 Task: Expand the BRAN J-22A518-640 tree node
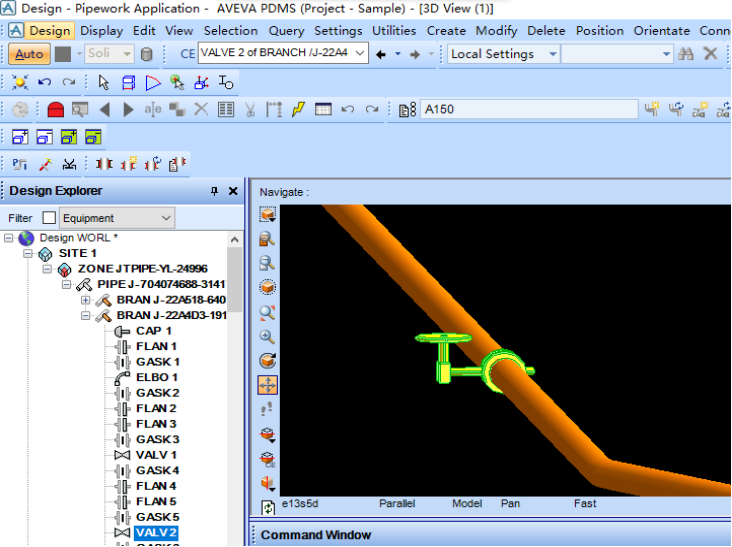click(x=85, y=300)
